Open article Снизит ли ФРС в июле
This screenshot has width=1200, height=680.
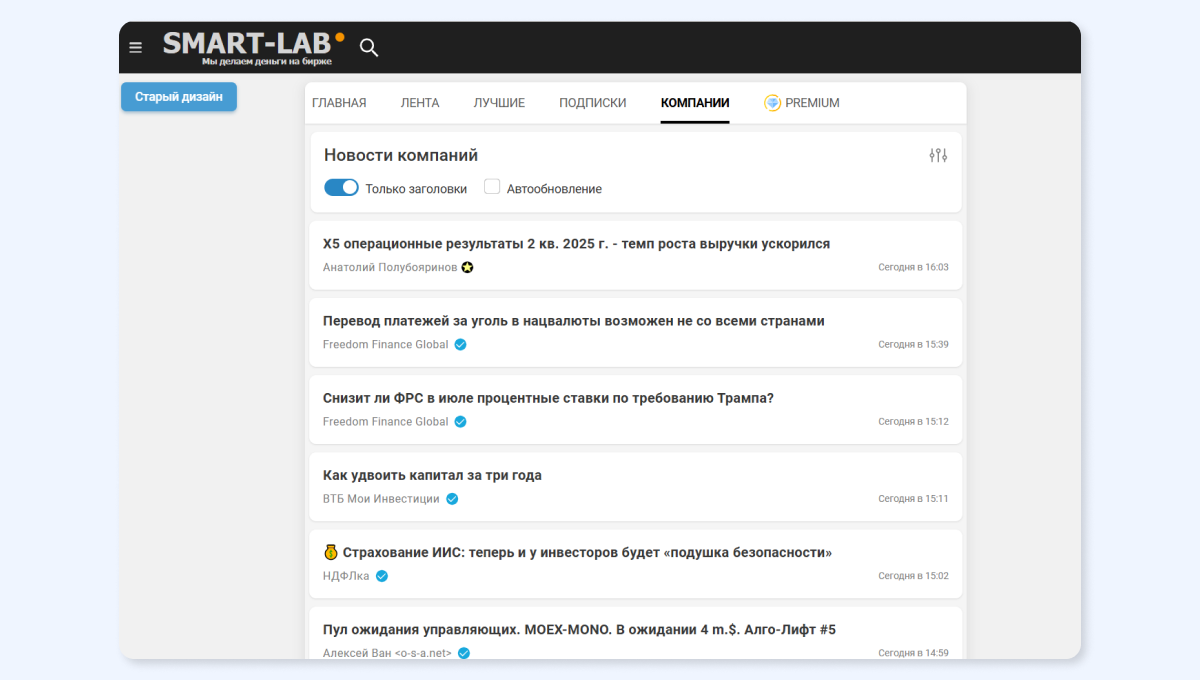point(548,398)
